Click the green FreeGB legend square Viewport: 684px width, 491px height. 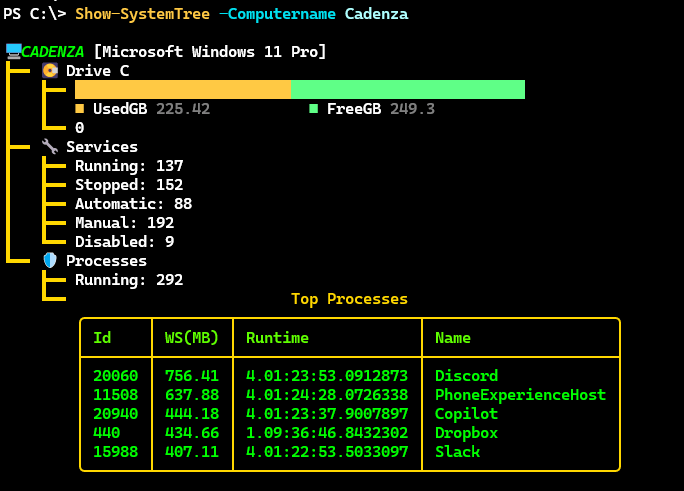pos(313,109)
